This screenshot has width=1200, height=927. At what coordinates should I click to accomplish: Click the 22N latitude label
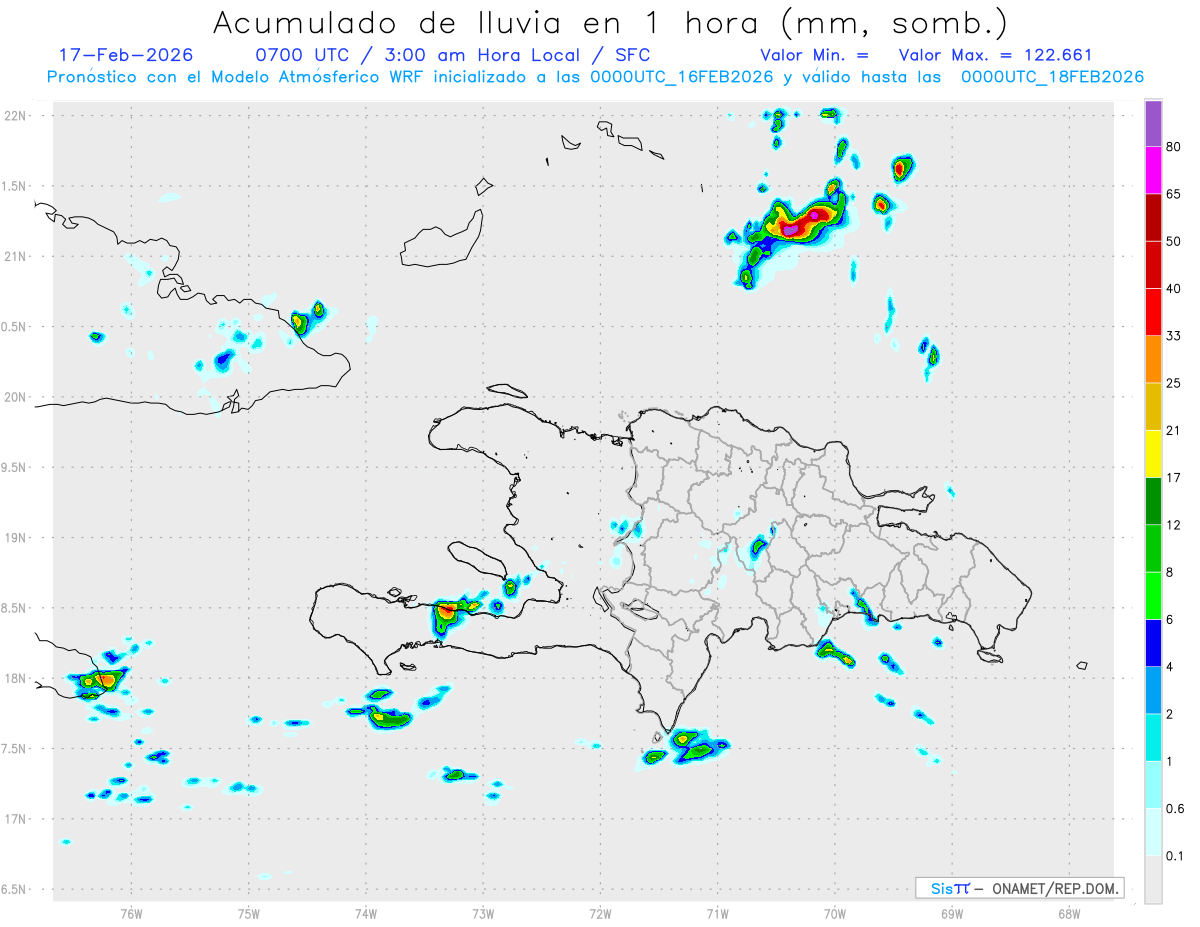[16, 116]
